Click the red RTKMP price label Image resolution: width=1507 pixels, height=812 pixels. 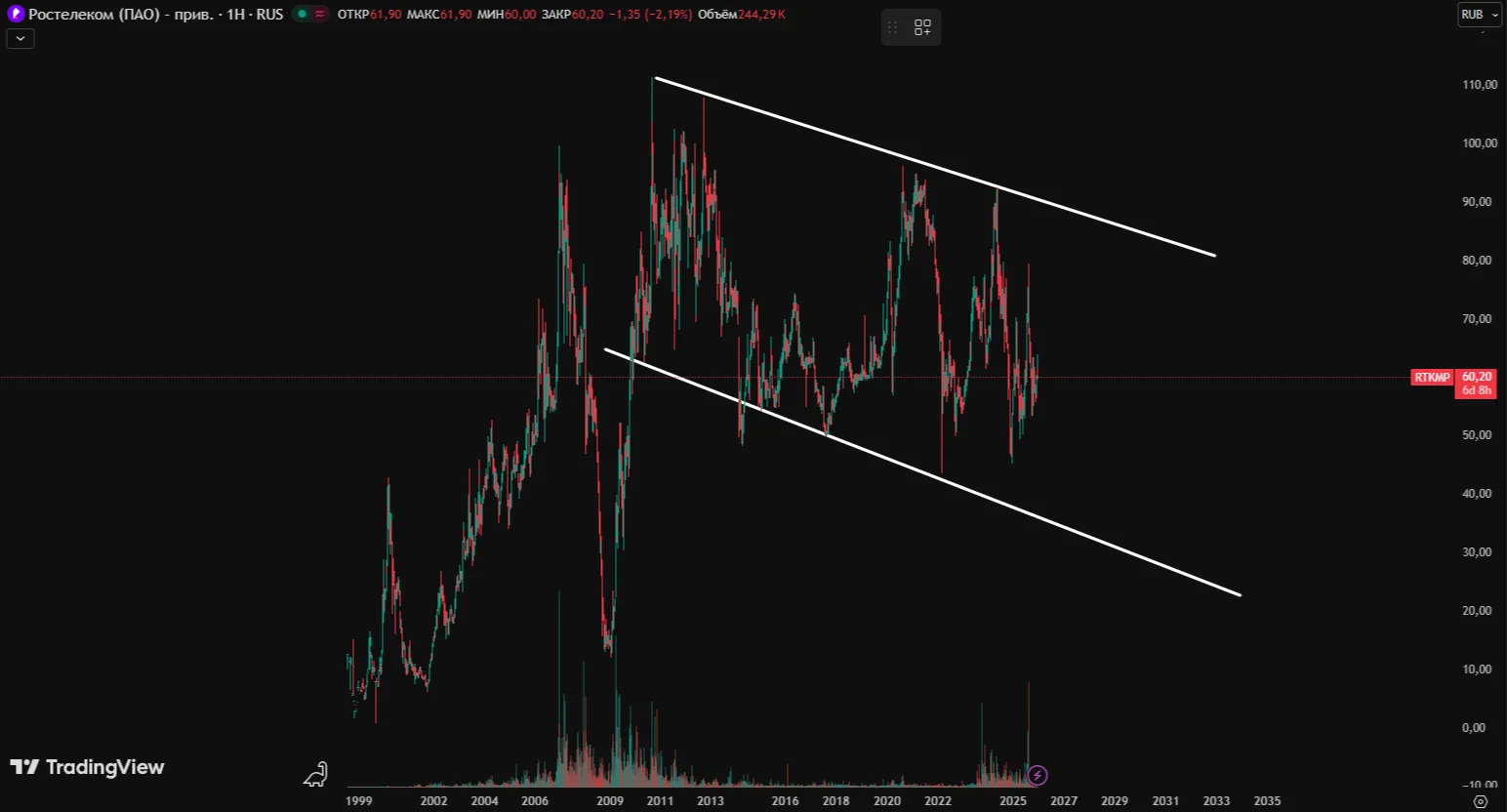(1432, 378)
